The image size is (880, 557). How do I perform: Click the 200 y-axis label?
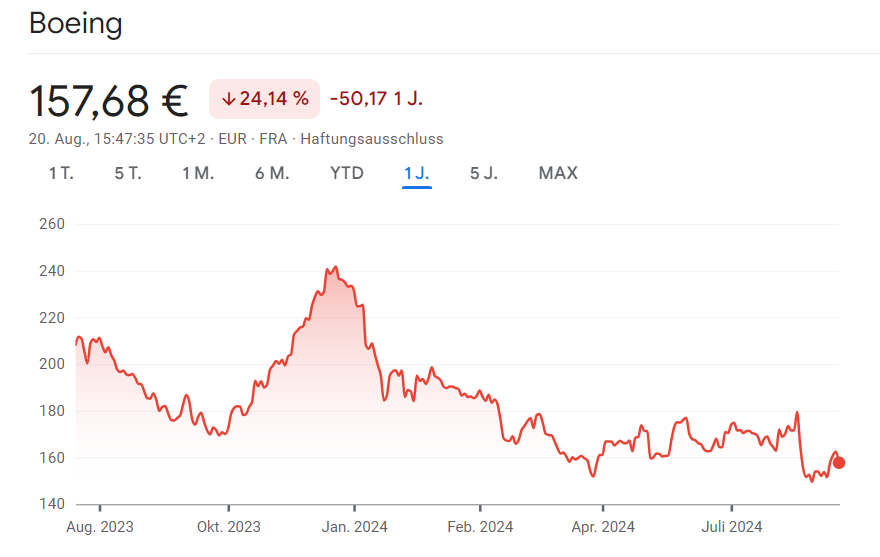click(52, 364)
